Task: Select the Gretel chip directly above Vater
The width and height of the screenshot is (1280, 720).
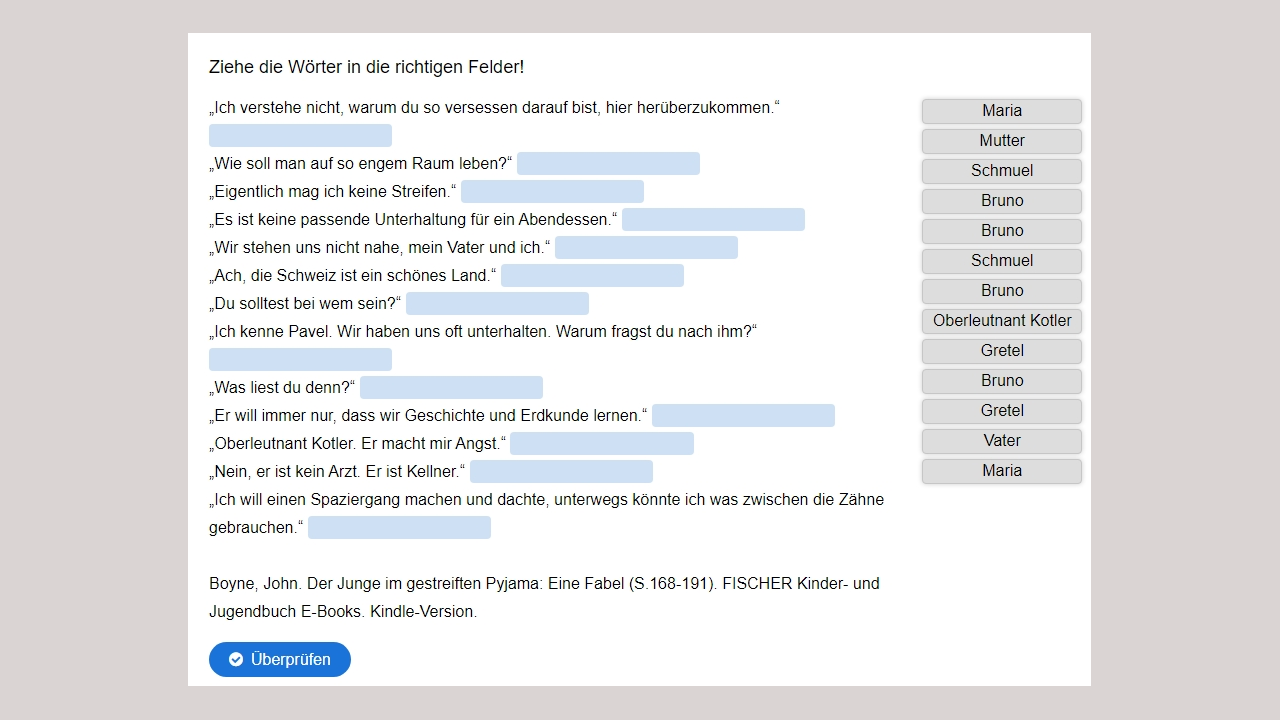Action: coord(1001,411)
